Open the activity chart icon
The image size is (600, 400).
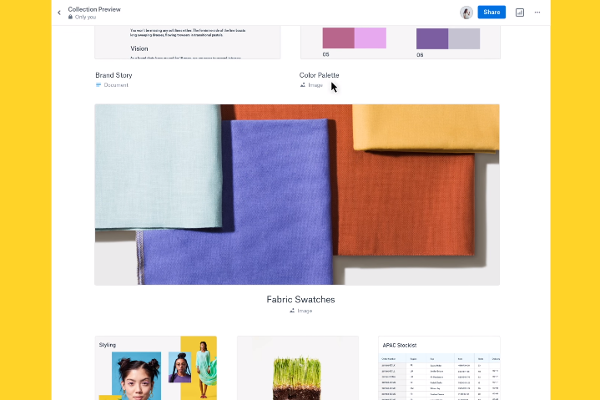tap(520, 12)
